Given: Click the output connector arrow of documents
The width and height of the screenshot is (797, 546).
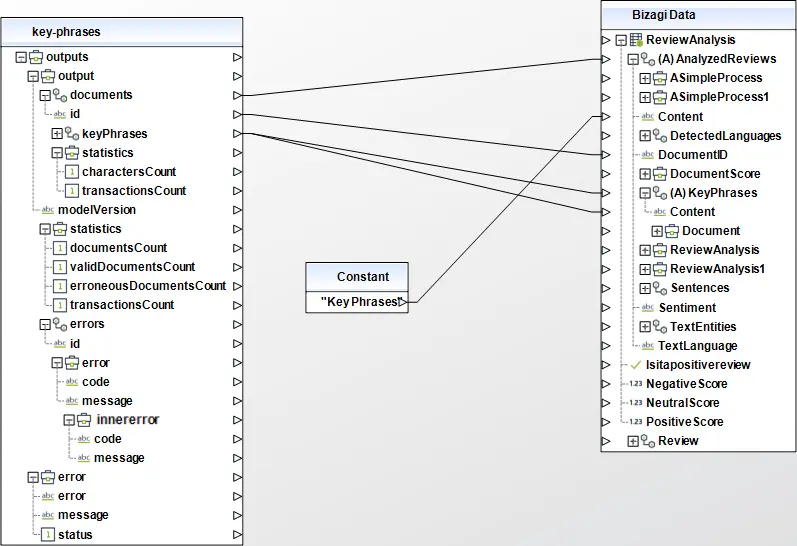Looking at the screenshot, I should [x=237, y=95].
